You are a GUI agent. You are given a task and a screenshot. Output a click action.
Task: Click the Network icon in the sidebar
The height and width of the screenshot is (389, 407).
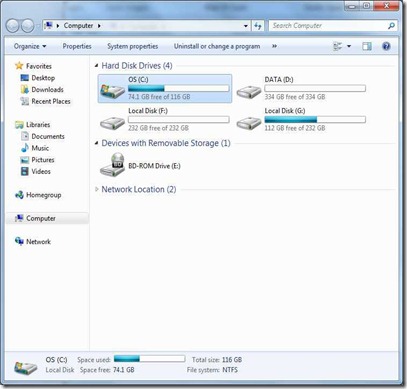(x=19, y=241)
